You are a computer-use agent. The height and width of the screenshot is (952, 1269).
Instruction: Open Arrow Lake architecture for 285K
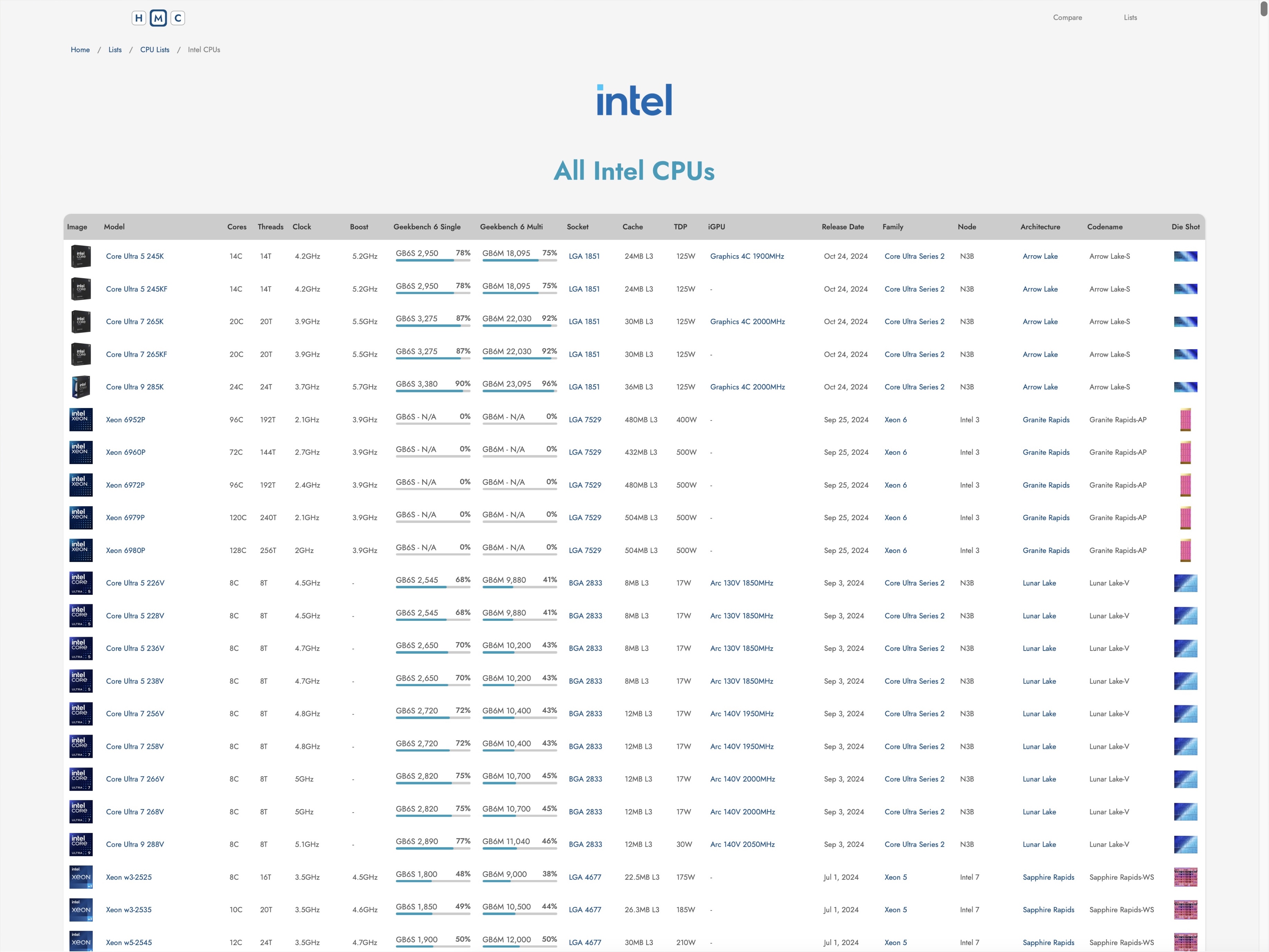click(1040, 387)
